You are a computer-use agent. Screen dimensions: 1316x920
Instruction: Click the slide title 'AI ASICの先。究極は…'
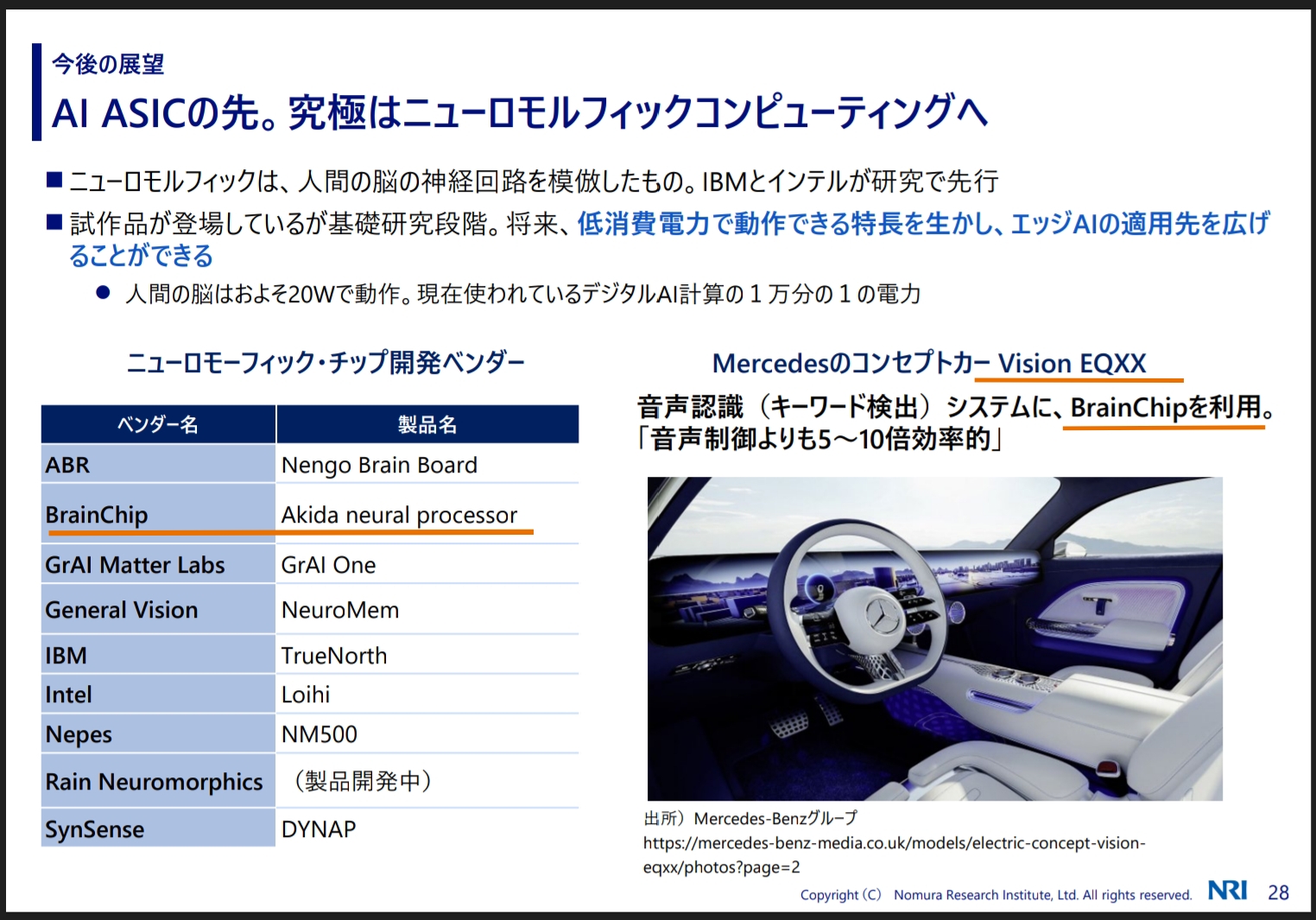pos(520,112)
